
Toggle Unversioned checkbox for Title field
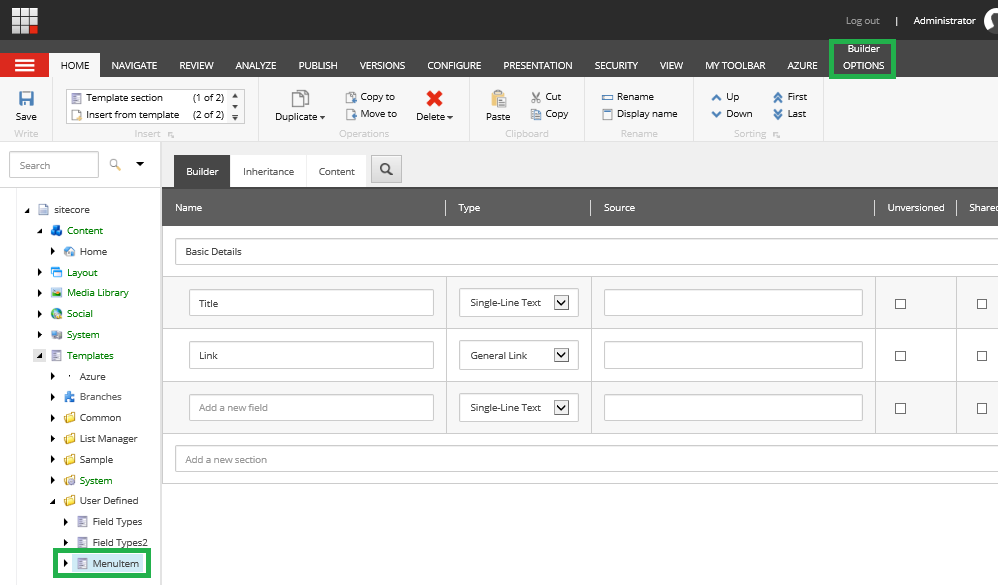tap(900, 303)
